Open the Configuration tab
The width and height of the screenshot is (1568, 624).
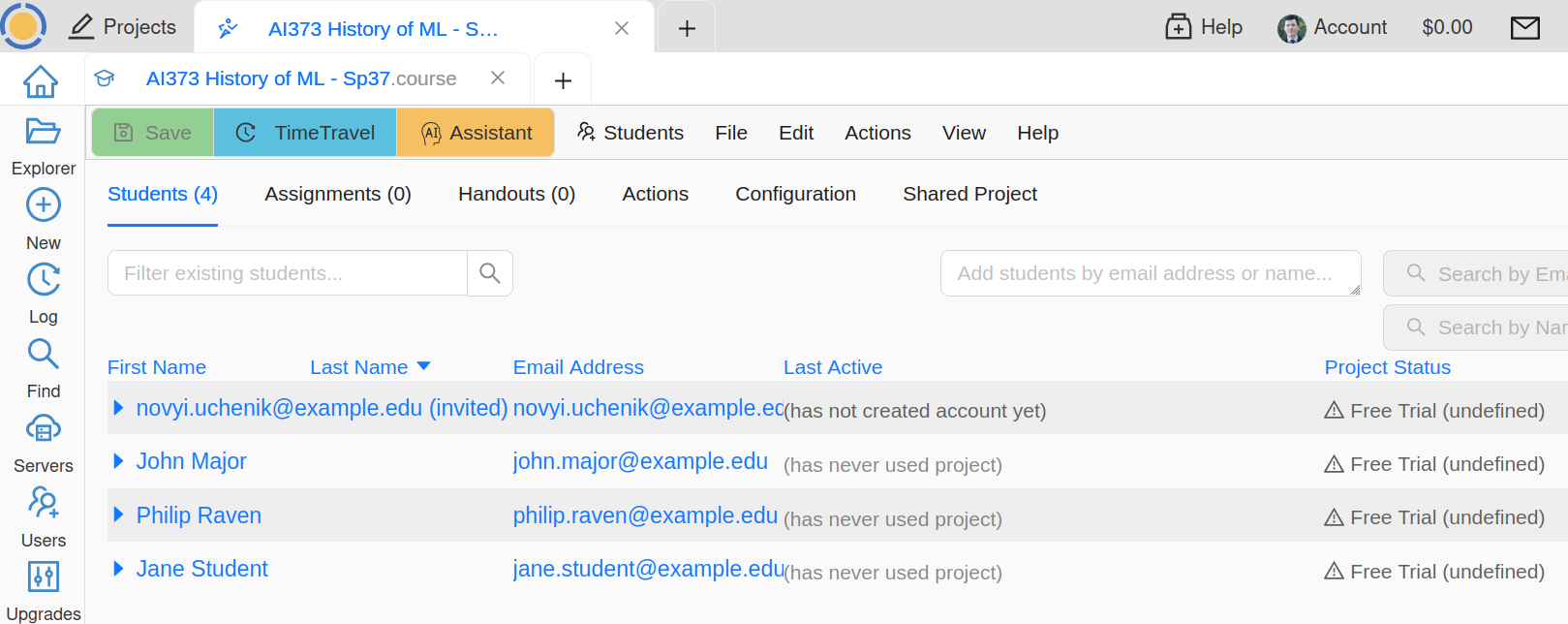coord(795,194)
